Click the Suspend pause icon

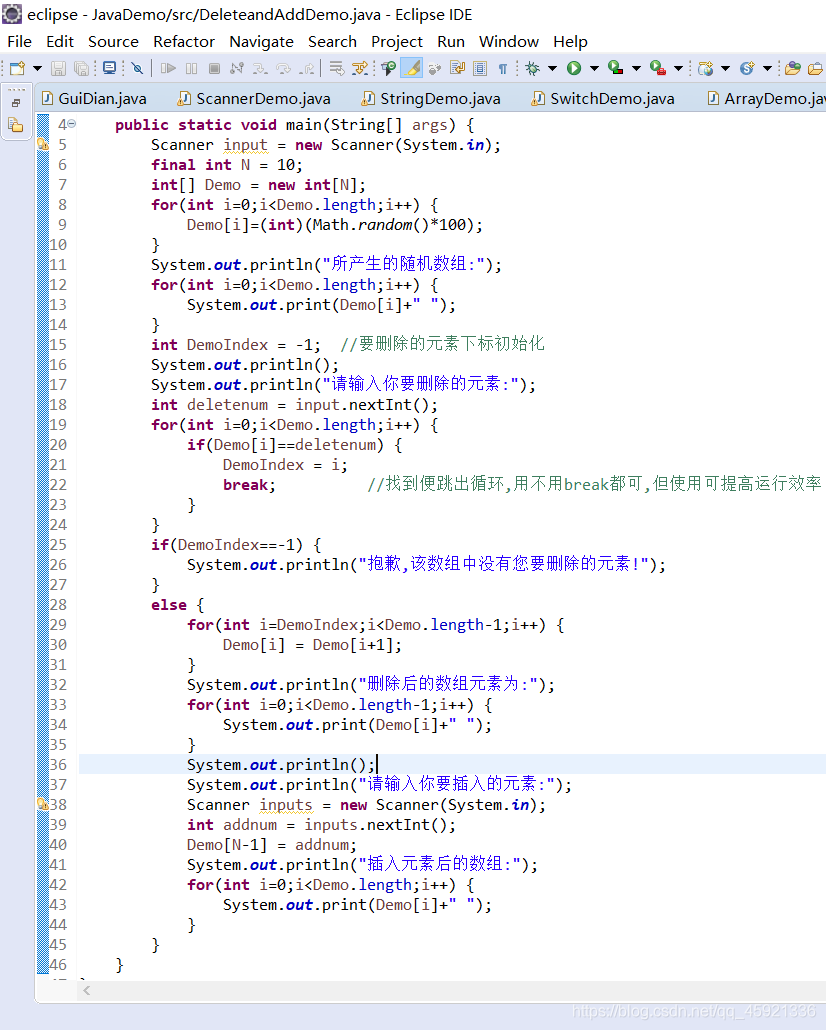(x=191, y=68)
